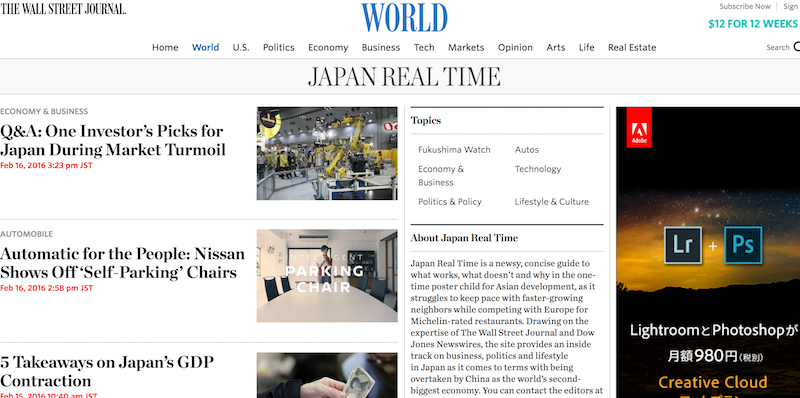Click the Economy & Business category label above the Q&A headline
The image size is (800, 398).
pos(44,111)
